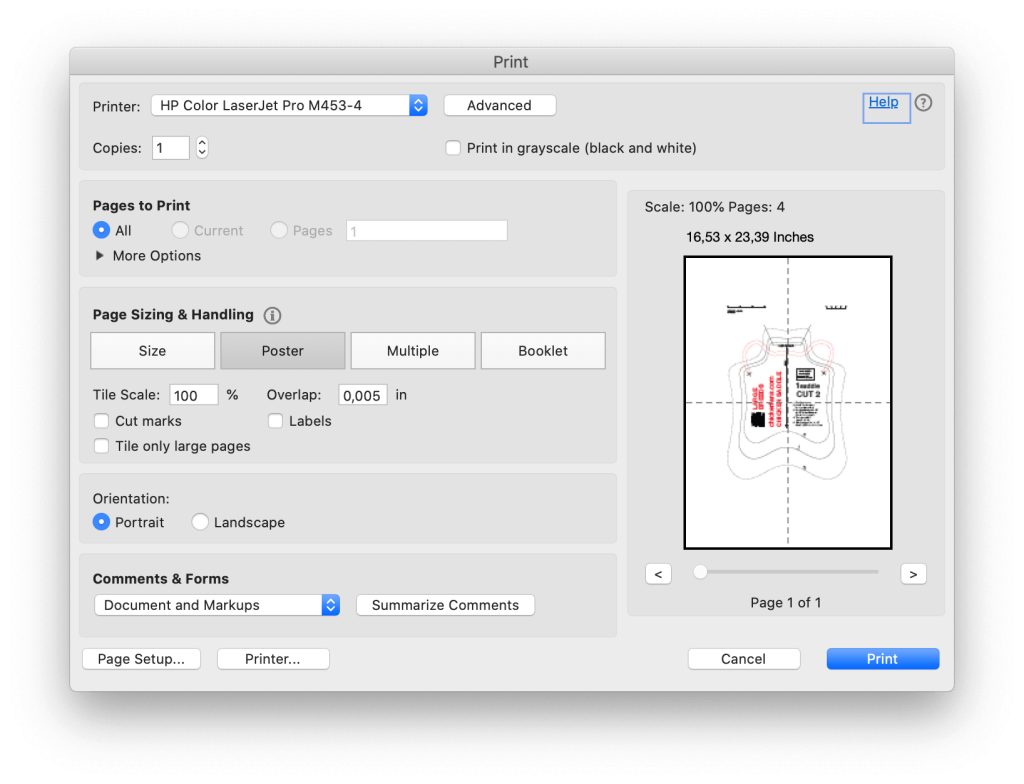Viewport: 1024px width, 784px height.
Task: Click the Advanced button
Action: [499, 105]
